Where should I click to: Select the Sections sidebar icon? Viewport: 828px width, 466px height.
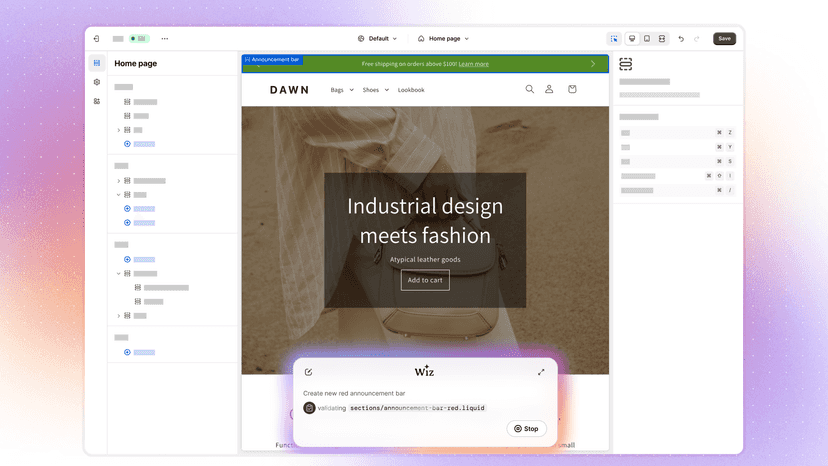click(97, 63)
